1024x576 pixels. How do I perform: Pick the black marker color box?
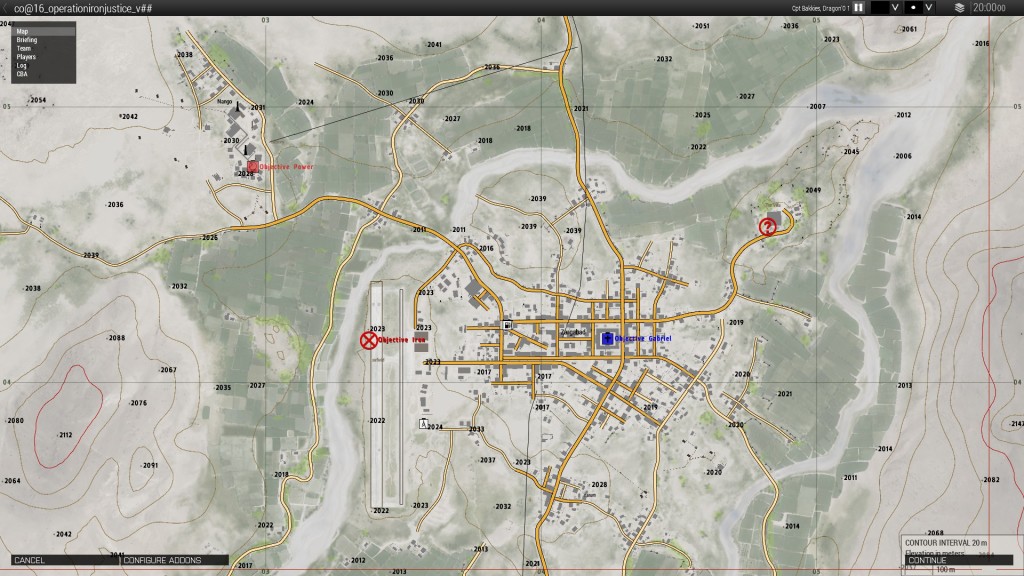[x=880, y=8]
